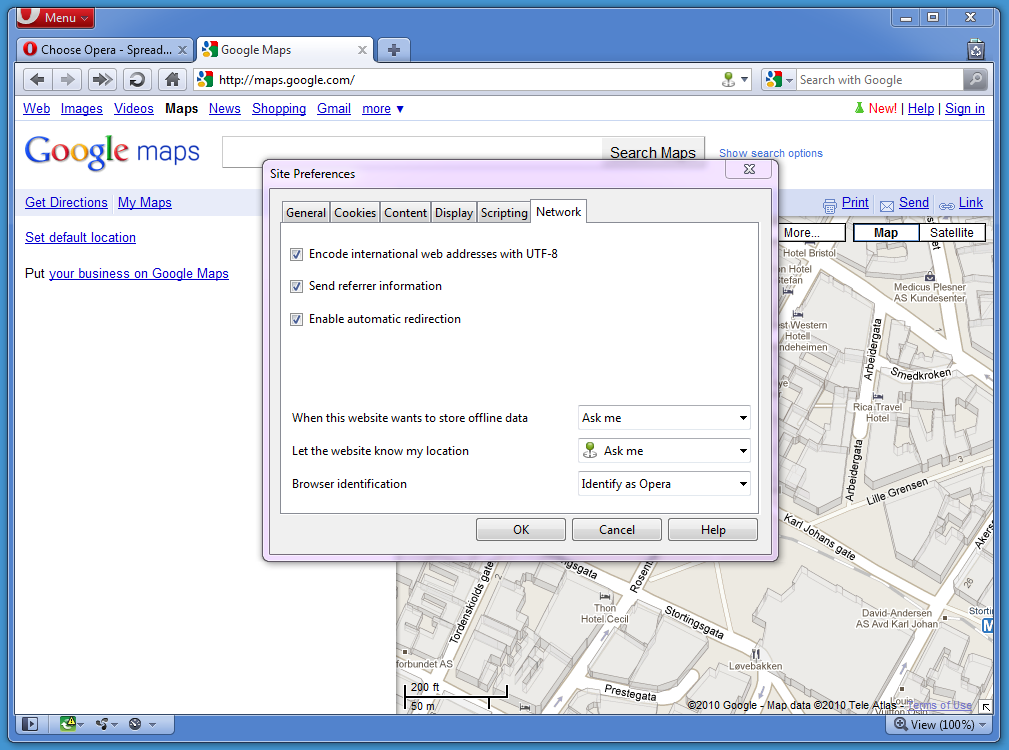Disable Send referrer information
1009x750 pixels.
296,286
